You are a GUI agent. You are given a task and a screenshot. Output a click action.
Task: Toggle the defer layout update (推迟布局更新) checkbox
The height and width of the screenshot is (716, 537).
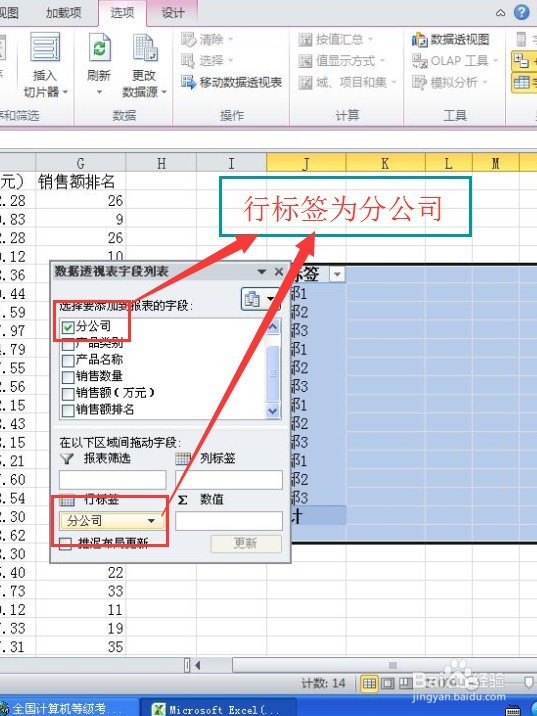coord(65,543)
